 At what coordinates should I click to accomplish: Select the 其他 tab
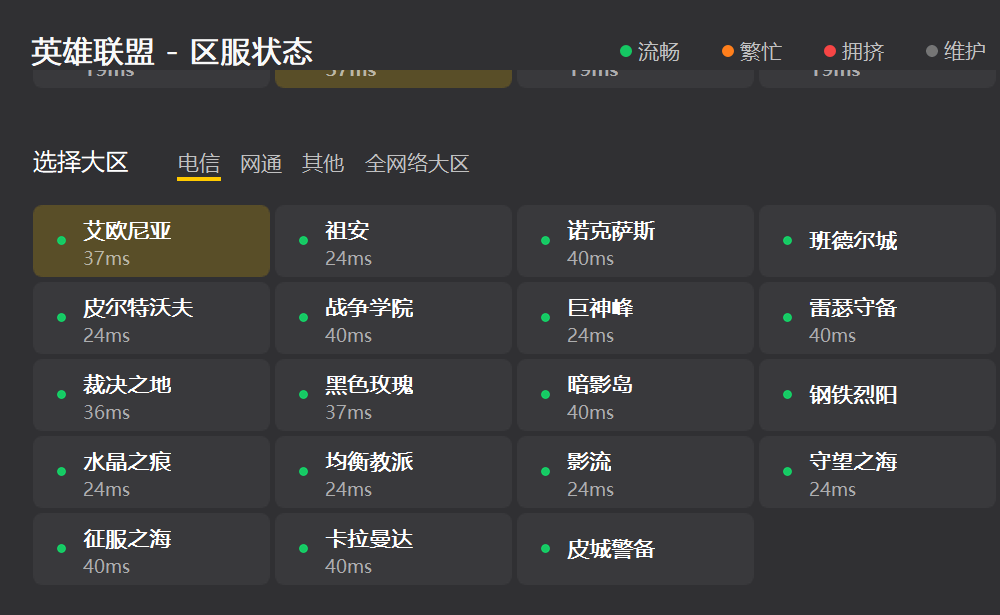tap(323, 164)
